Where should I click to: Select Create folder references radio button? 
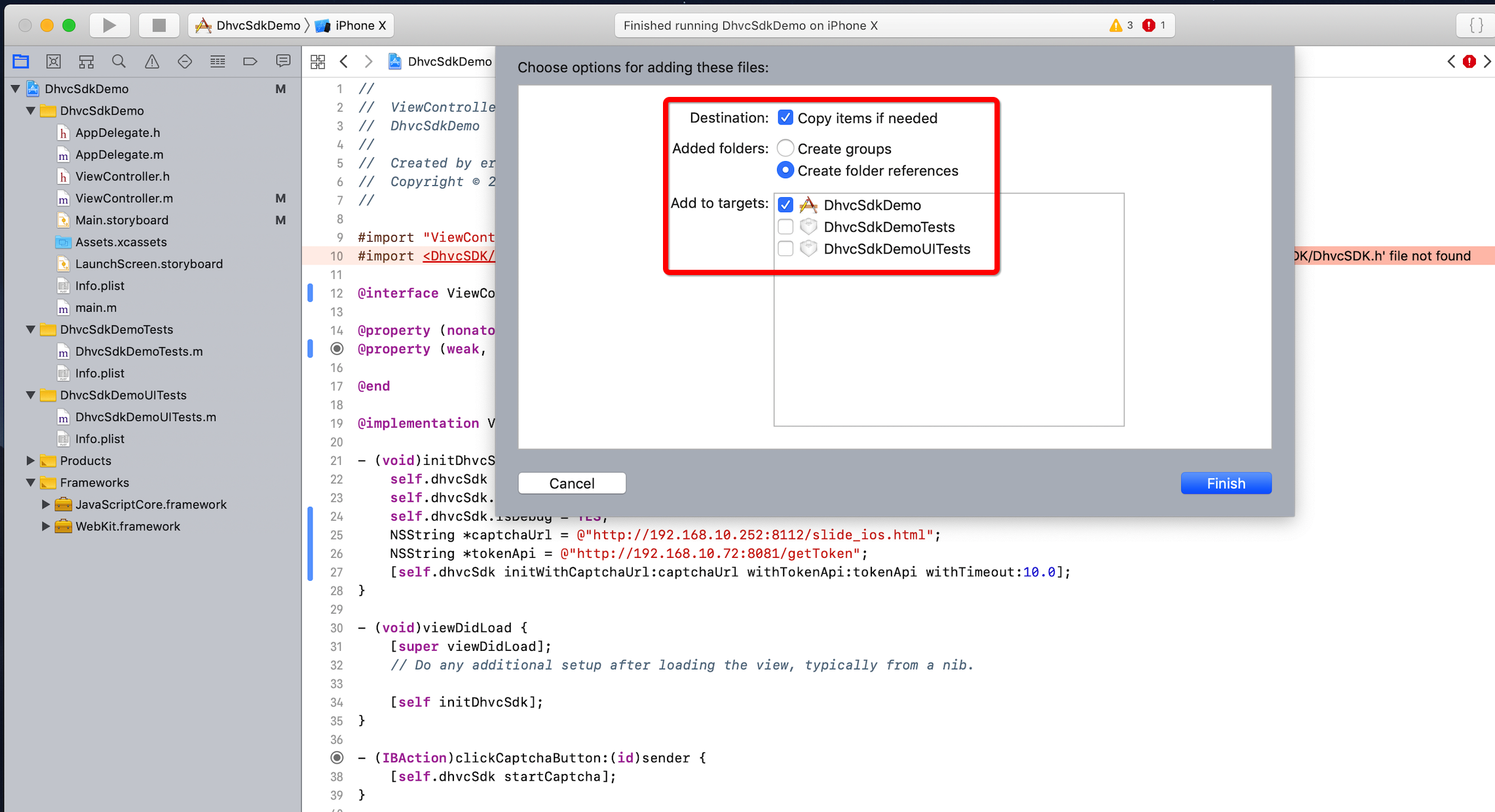point(785,170)
